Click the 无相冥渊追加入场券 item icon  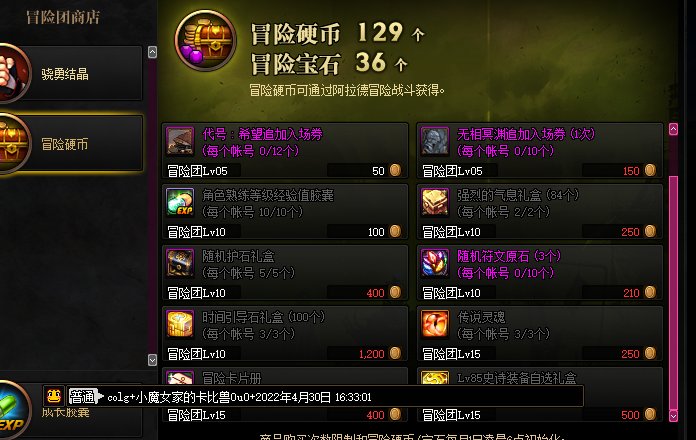[435, 141]
